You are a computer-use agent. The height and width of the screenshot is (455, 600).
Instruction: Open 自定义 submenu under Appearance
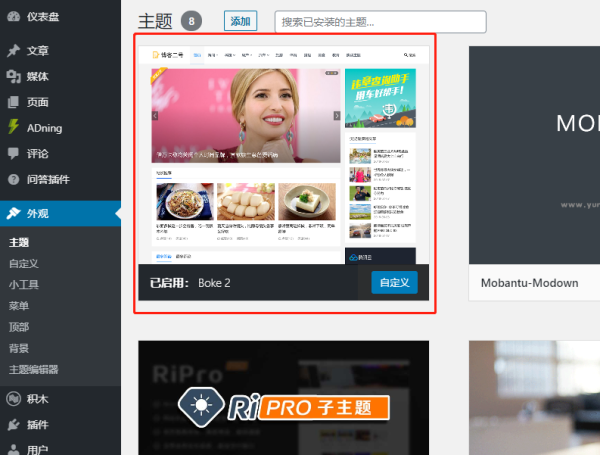(x=24, y=263)
